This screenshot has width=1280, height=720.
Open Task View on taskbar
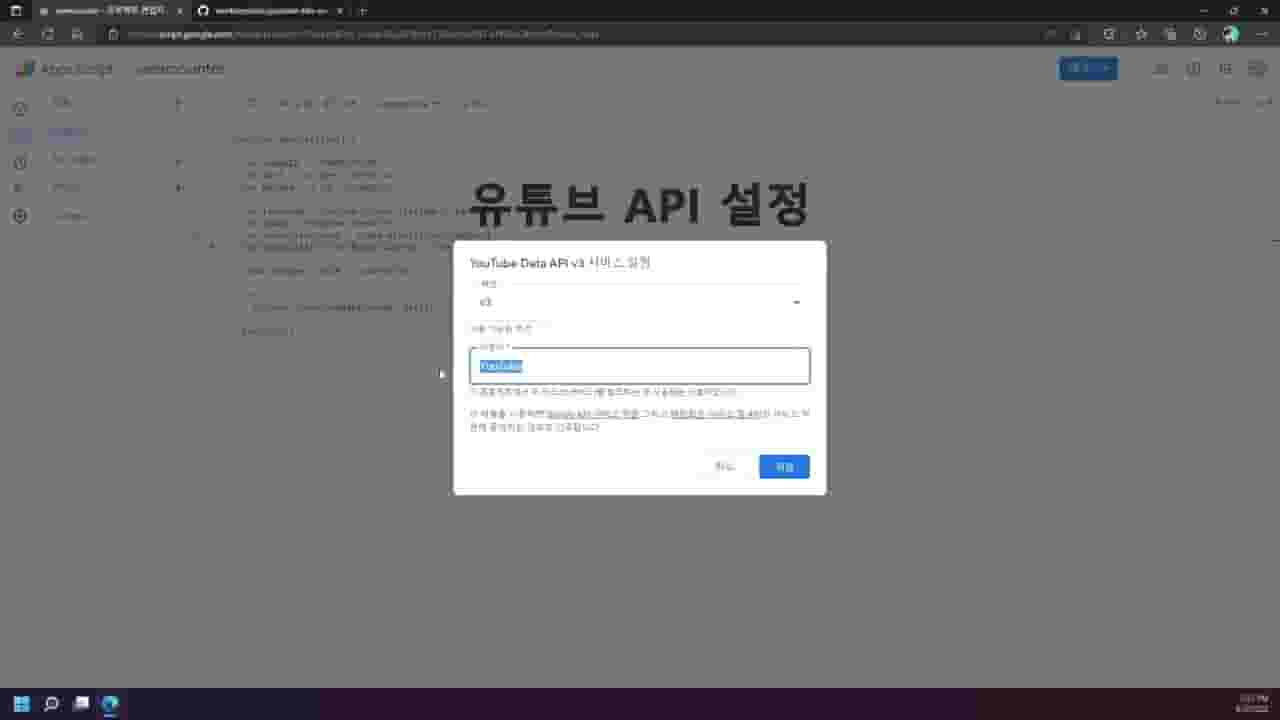(x=82, y=704)
